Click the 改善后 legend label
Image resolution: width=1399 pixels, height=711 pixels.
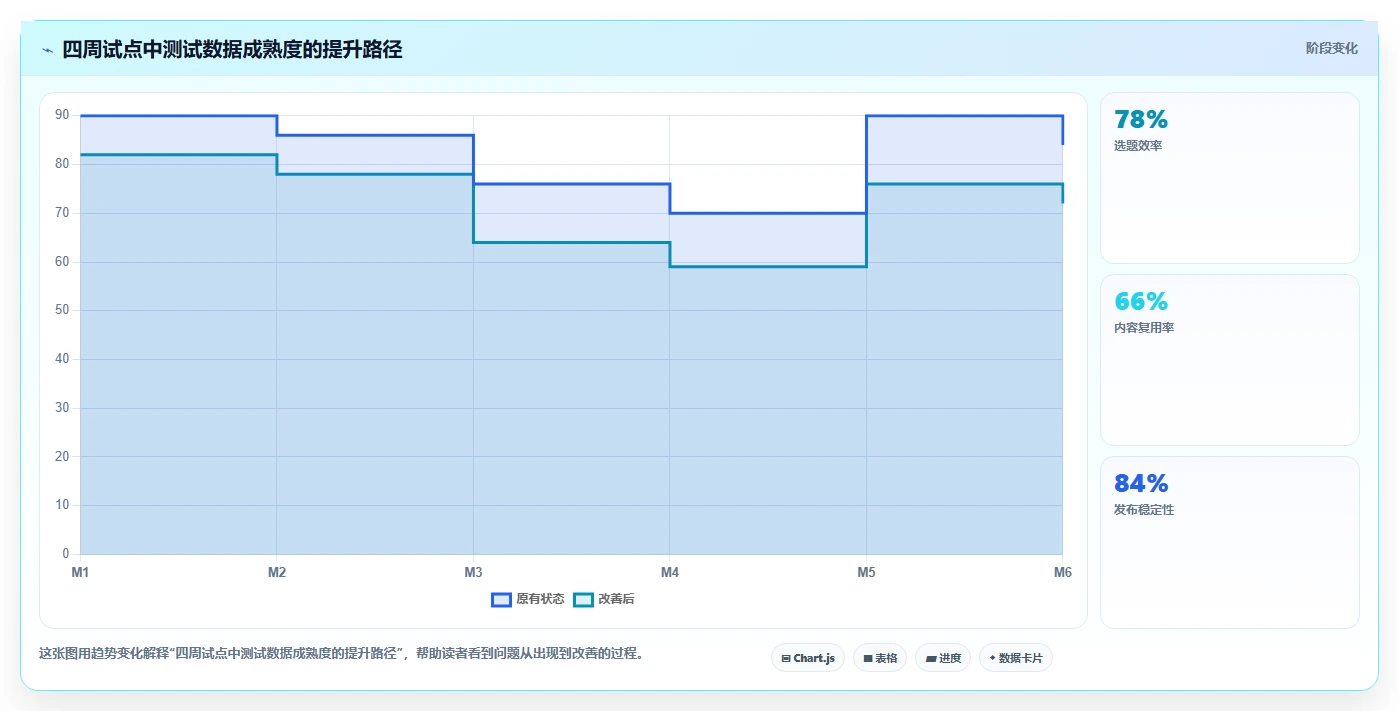click(x=616, y=599)
